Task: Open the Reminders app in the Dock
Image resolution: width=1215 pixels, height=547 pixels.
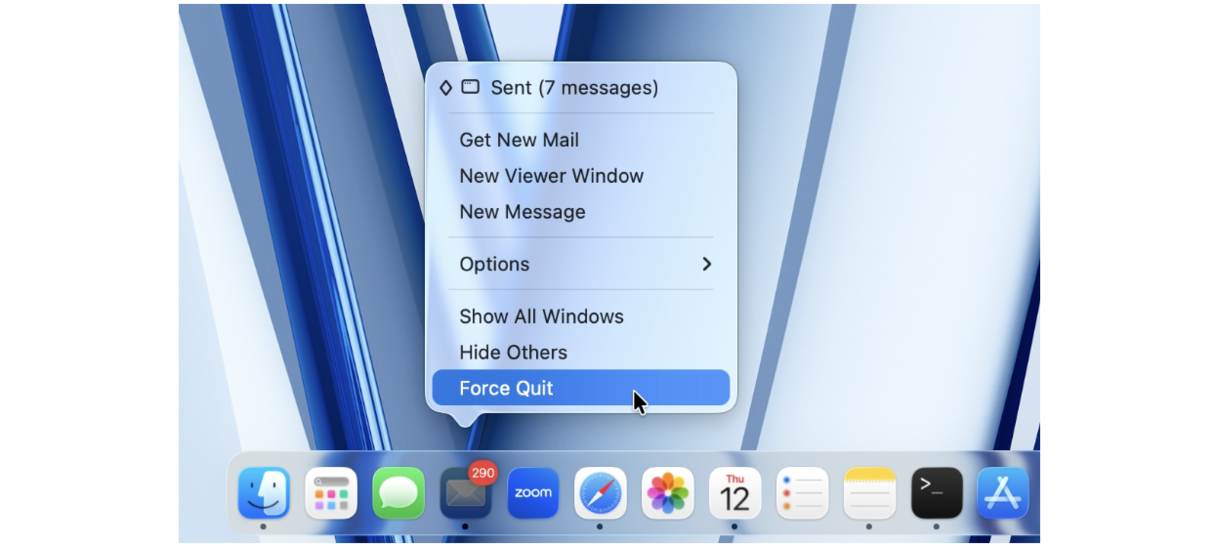Action: coord(802,493)
